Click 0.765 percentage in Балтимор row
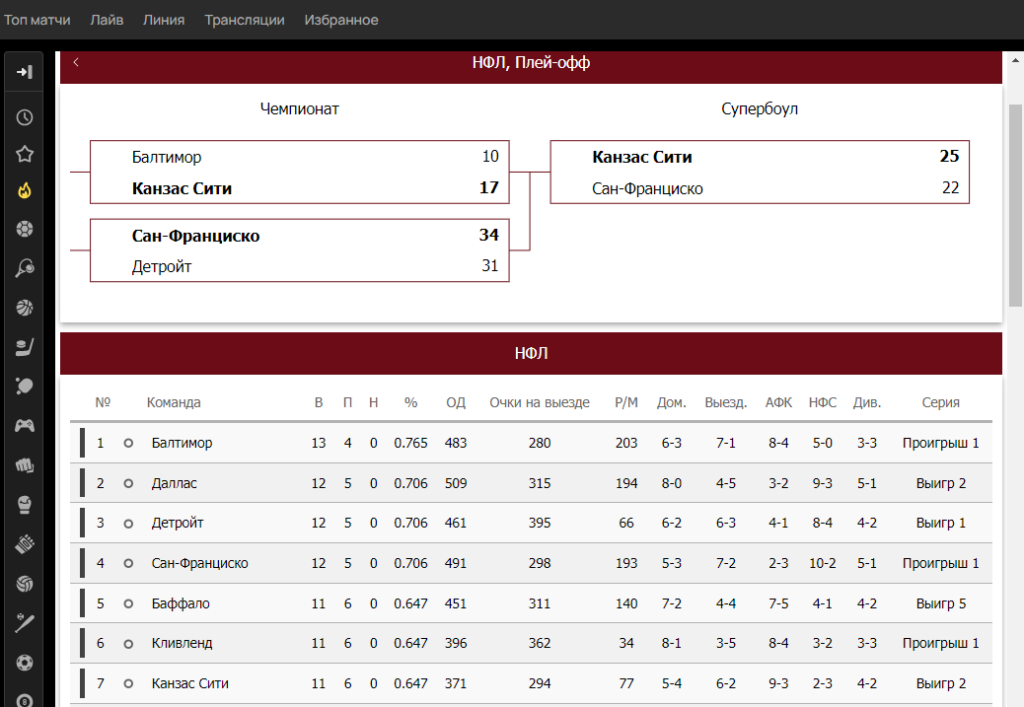 click(410, 443)
